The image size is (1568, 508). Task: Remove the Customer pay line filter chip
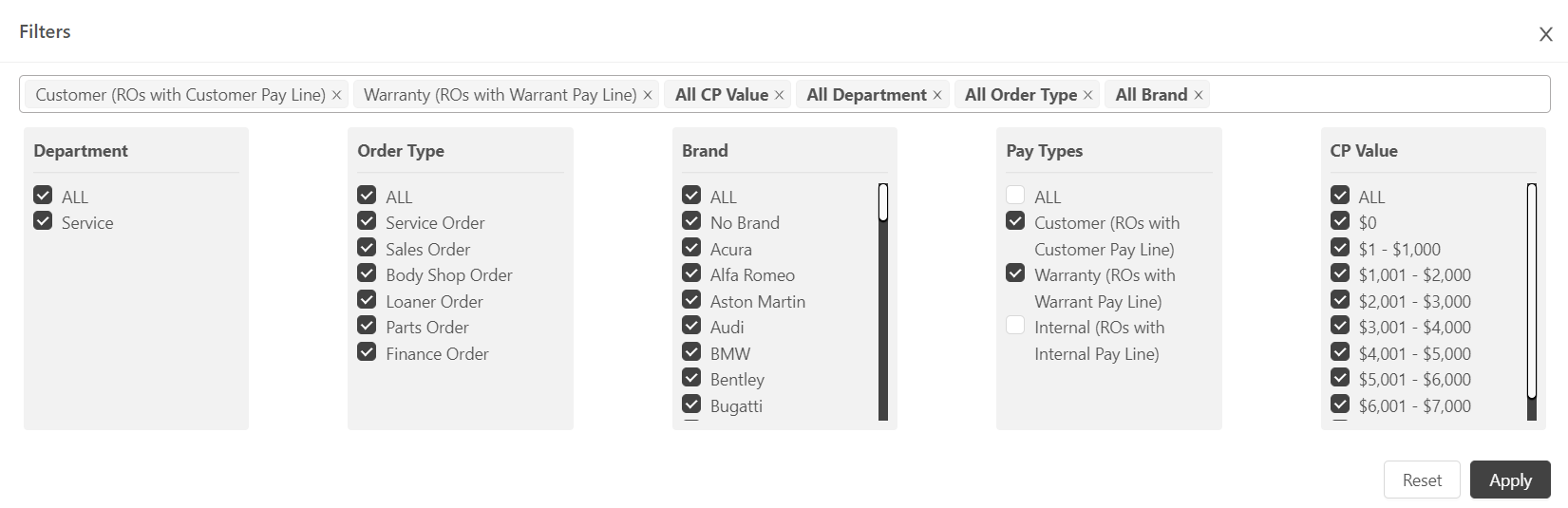pyautogui.click(x=336, y=95)
